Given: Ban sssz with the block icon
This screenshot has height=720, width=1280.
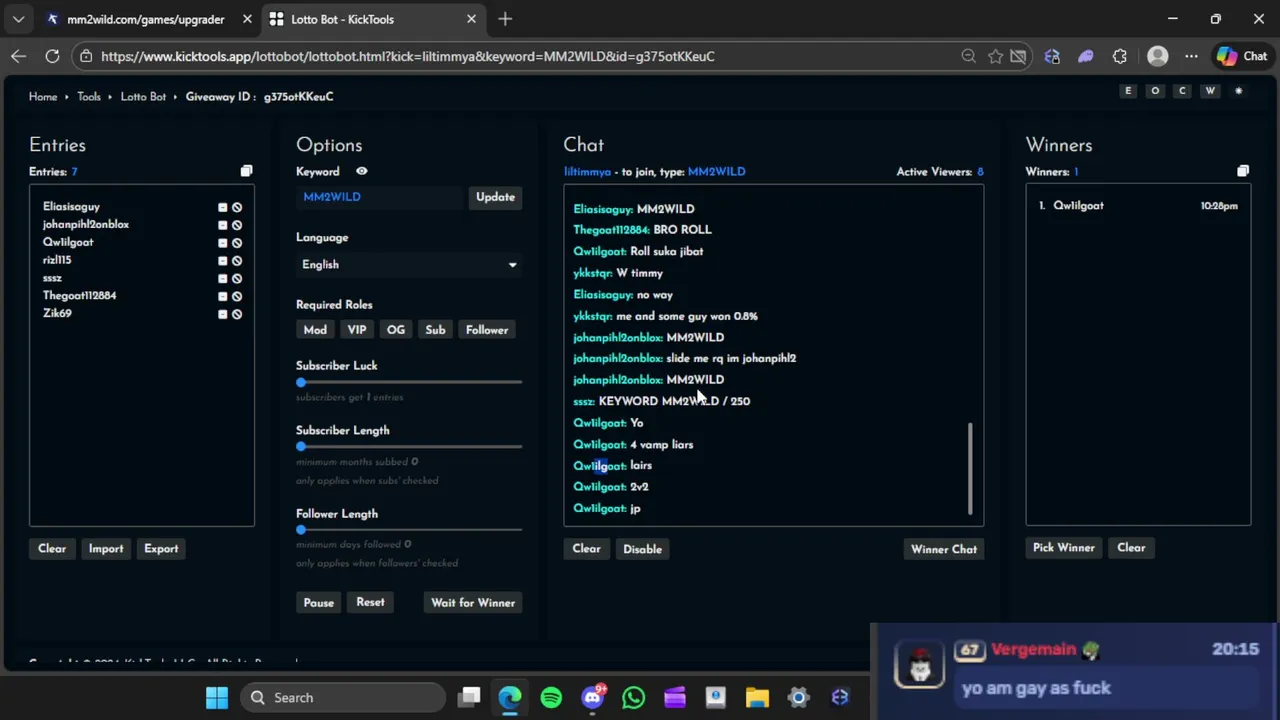Looking at the screenshot, I should (237, 278).
